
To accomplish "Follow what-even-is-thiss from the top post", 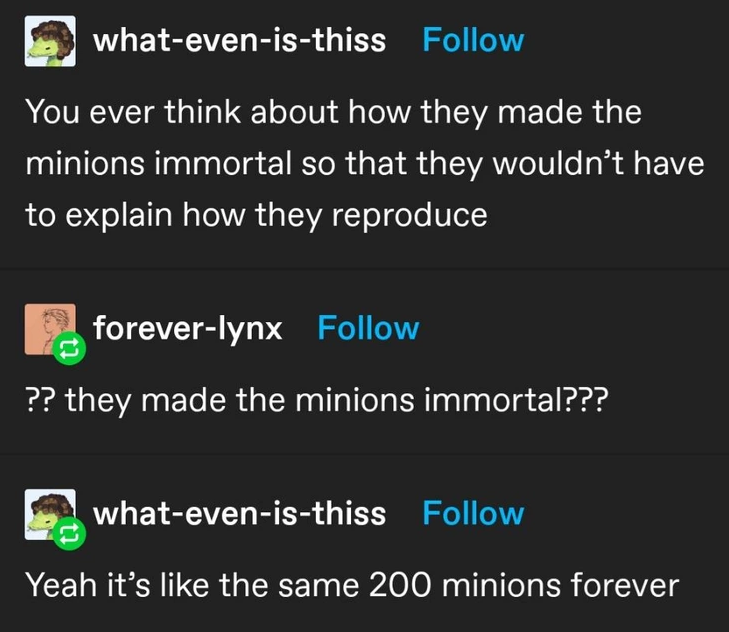I will [x=473, y=40].
